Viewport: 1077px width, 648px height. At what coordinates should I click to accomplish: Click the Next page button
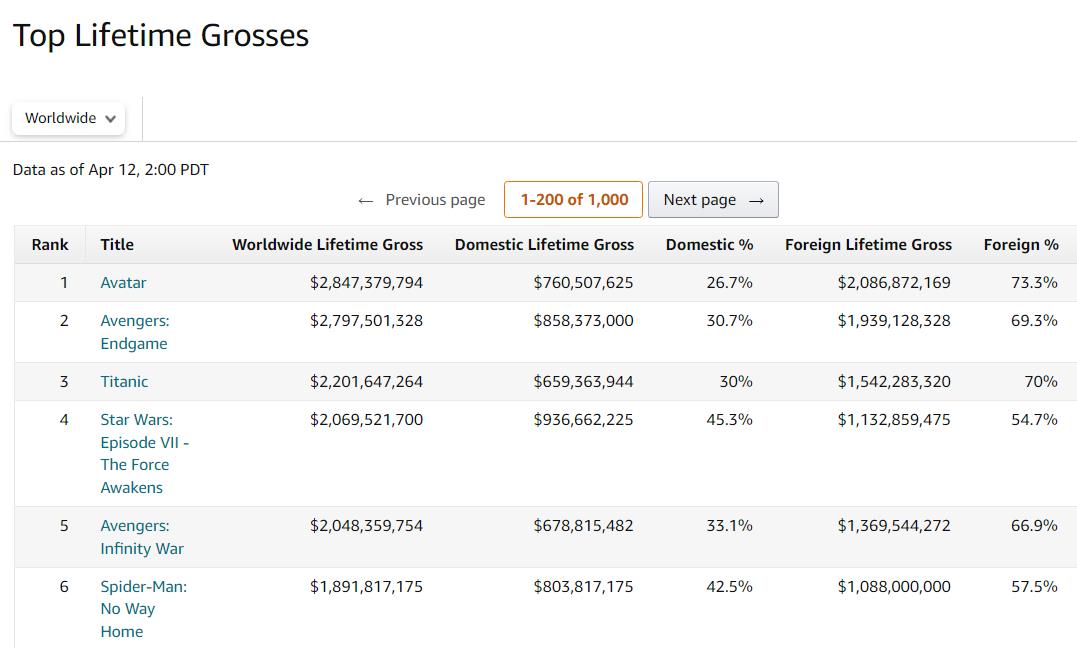[712, 200]
